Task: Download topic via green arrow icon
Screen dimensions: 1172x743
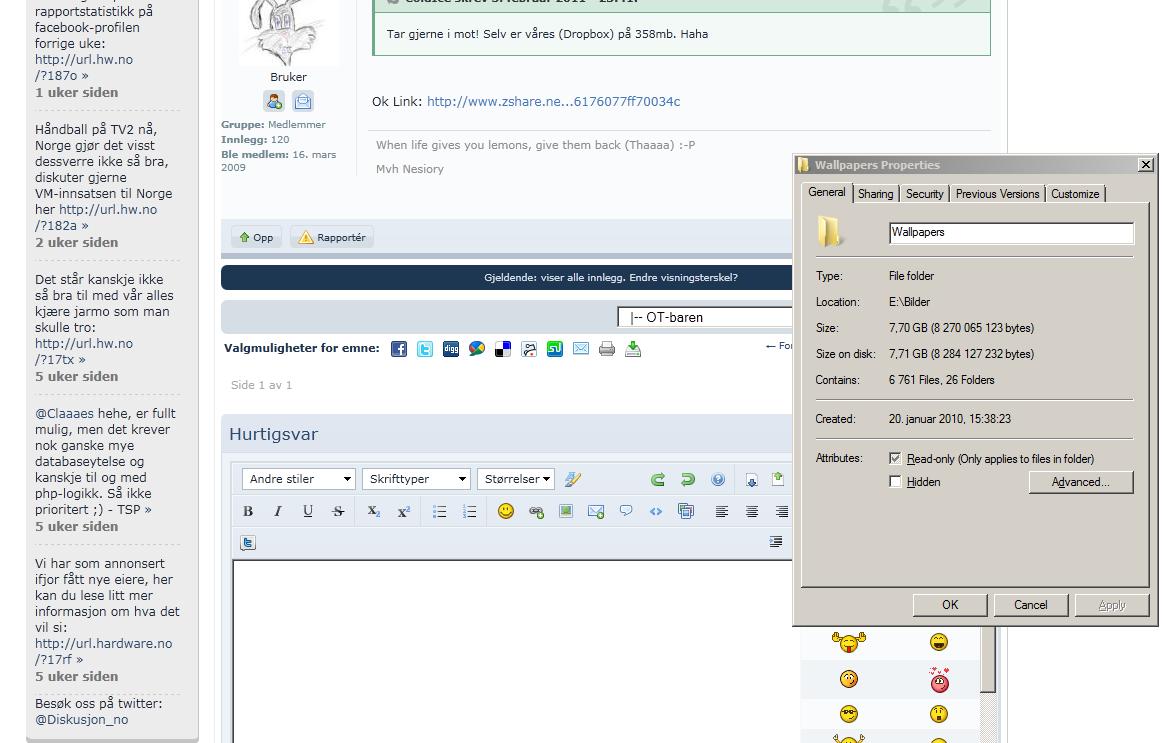Action: point(633,349)
